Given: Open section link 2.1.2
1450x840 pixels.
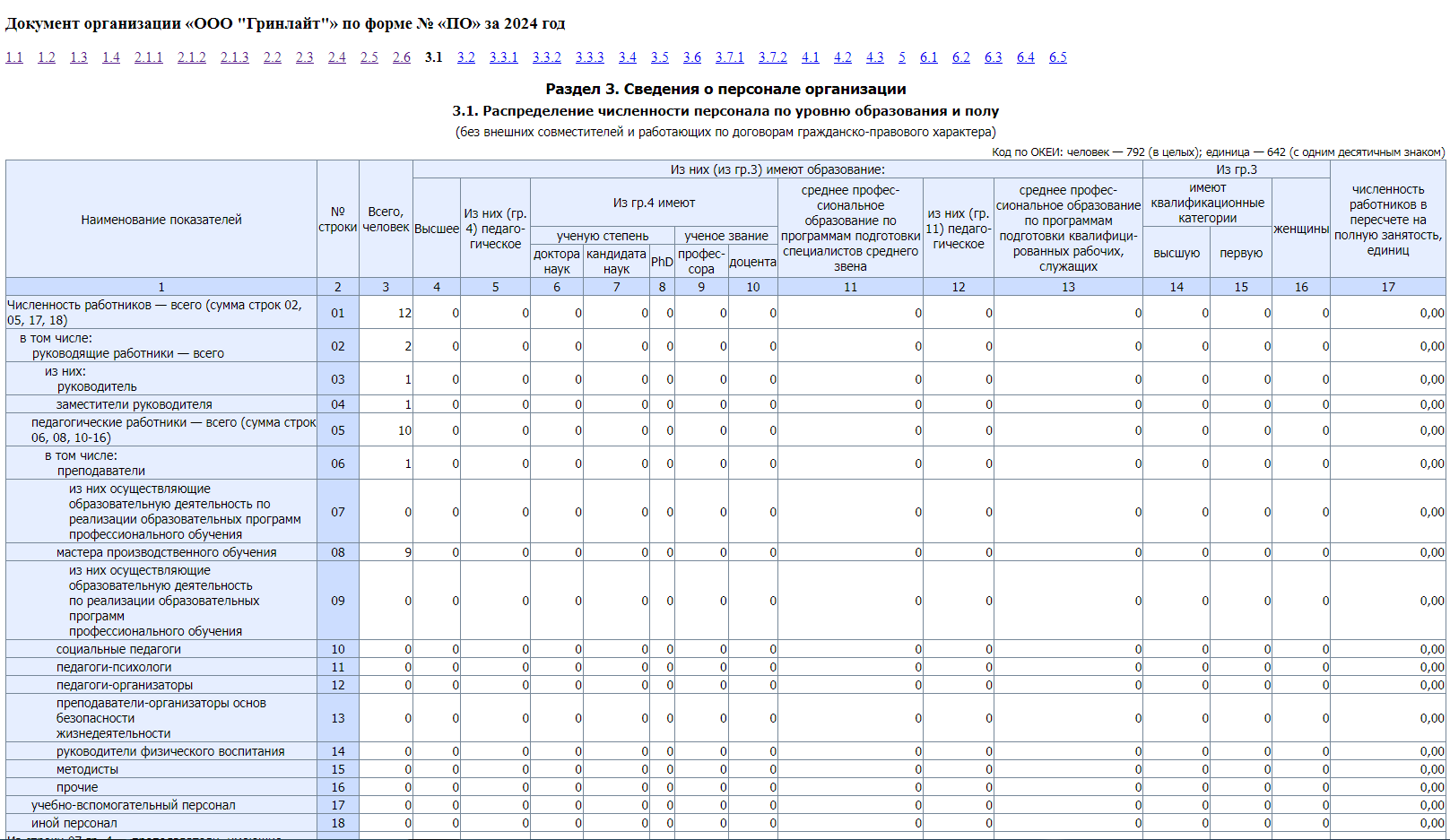Looking at the screenshot, I should (x=192, y=57).
